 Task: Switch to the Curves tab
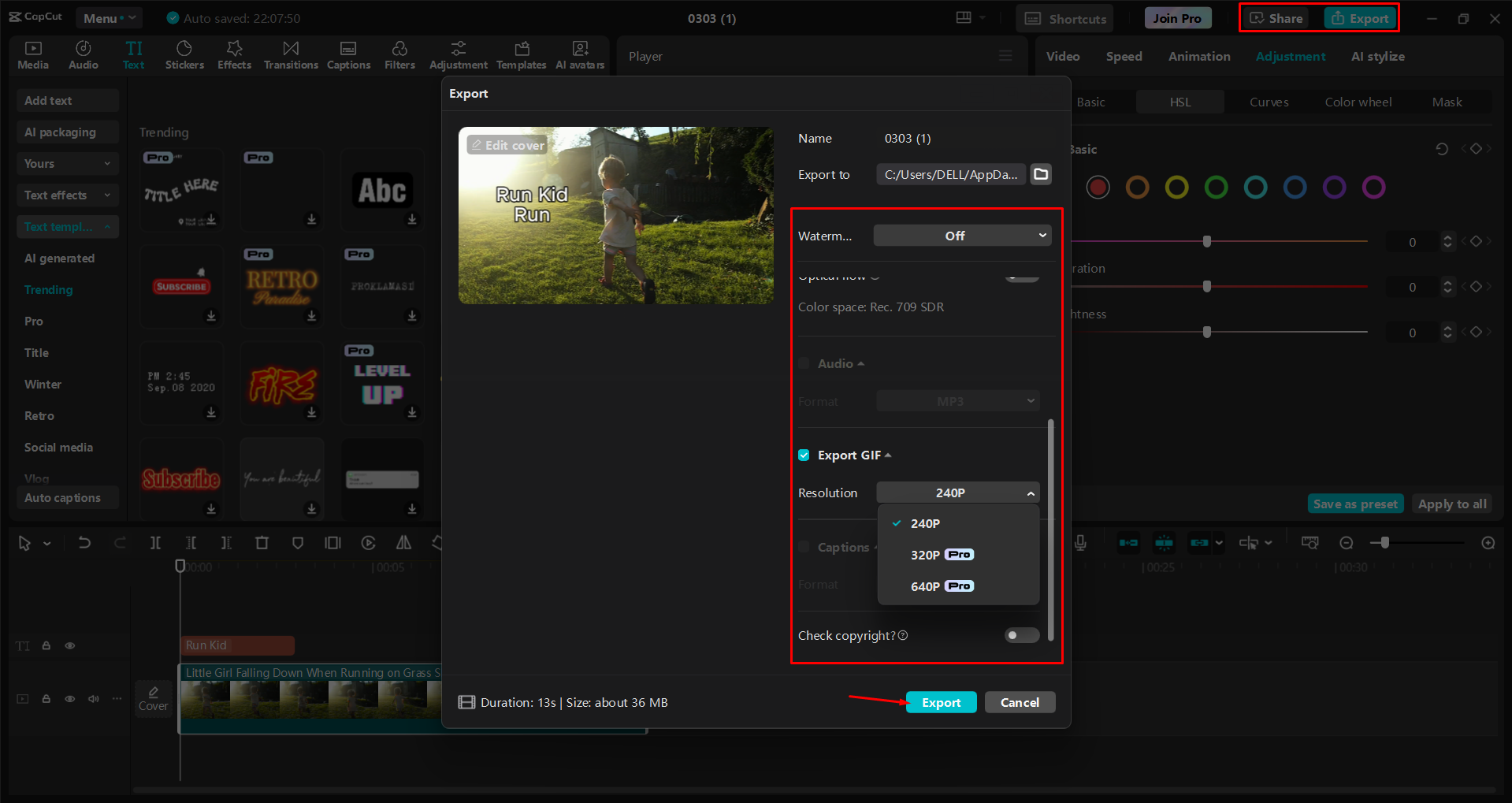(x=1269, y=102)
